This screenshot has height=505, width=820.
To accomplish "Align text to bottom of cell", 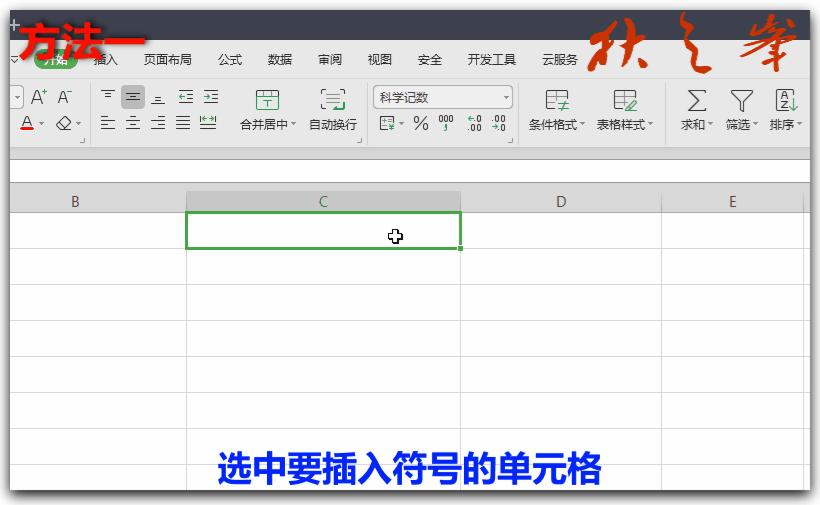I will (158, 98).
